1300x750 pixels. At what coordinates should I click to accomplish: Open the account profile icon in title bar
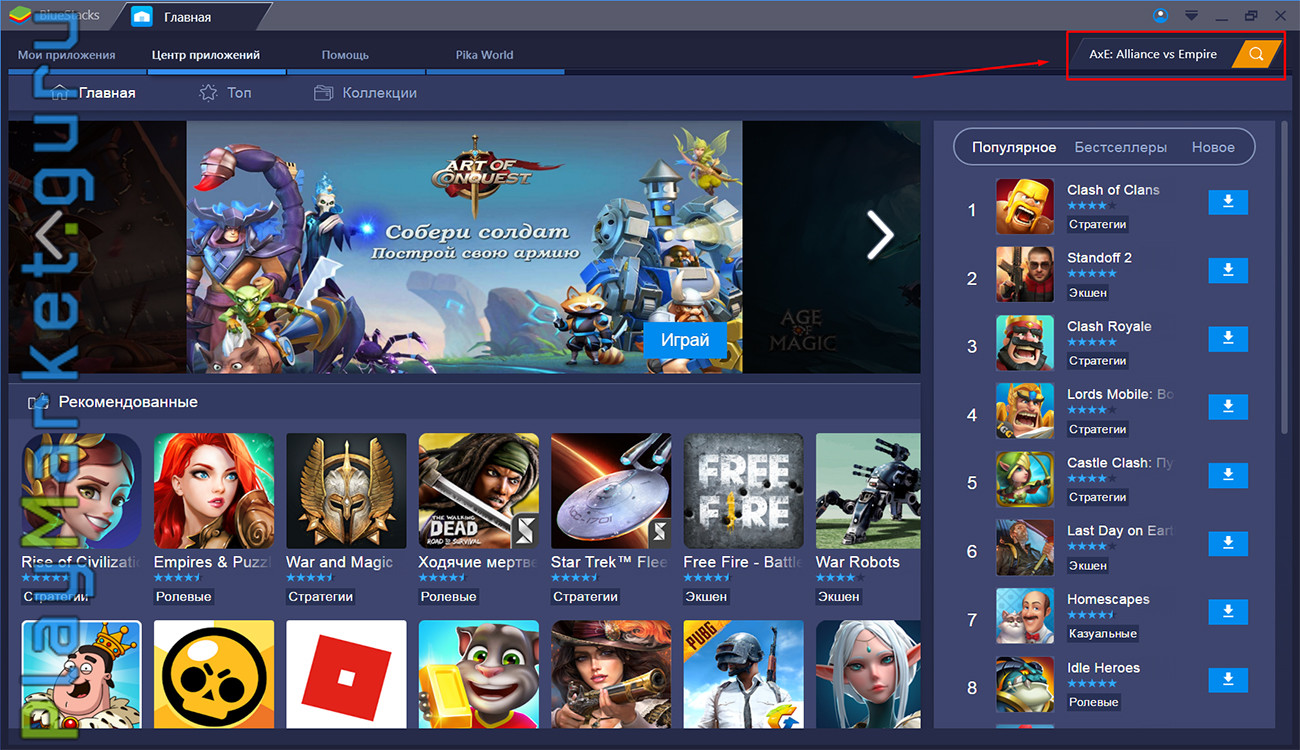tap(1160, 15)
